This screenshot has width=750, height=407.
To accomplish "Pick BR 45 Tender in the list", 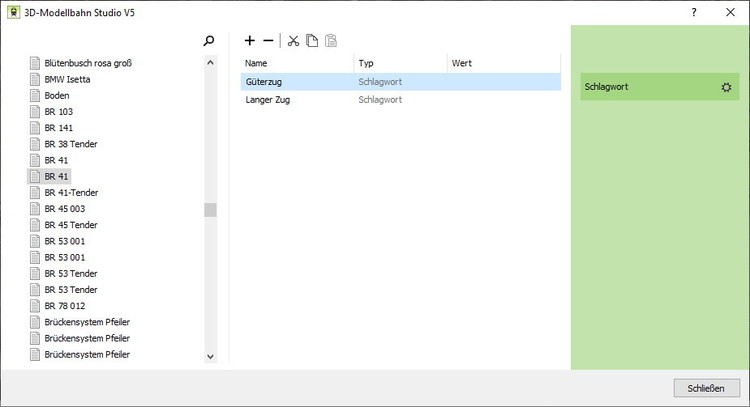I will pos(71,225).
